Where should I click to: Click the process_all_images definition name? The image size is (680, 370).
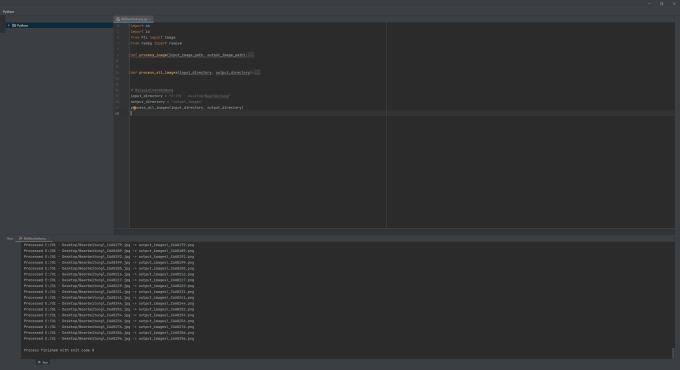pyautogui.click(x=158, y=72)
